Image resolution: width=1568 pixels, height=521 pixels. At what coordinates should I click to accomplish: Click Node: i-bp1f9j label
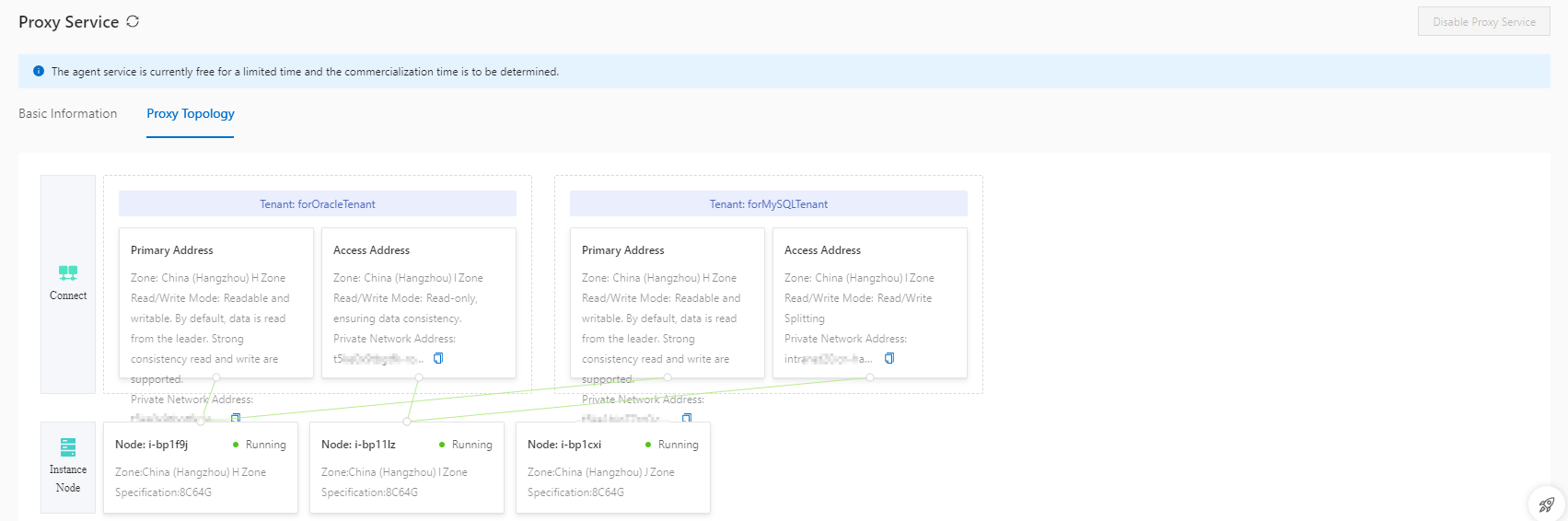click(152, 445)
